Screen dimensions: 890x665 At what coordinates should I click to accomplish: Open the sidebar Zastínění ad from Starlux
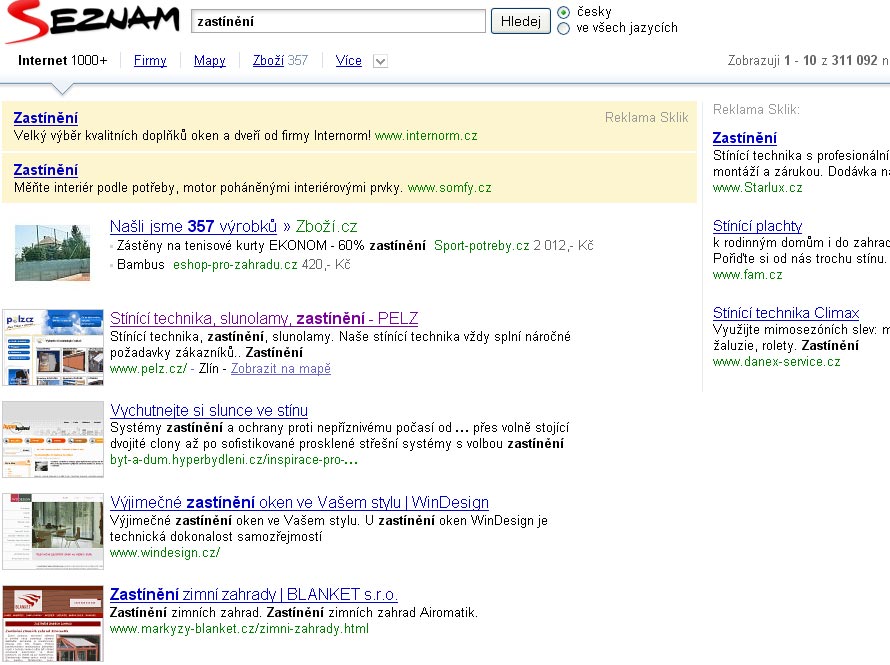(745, 138)
